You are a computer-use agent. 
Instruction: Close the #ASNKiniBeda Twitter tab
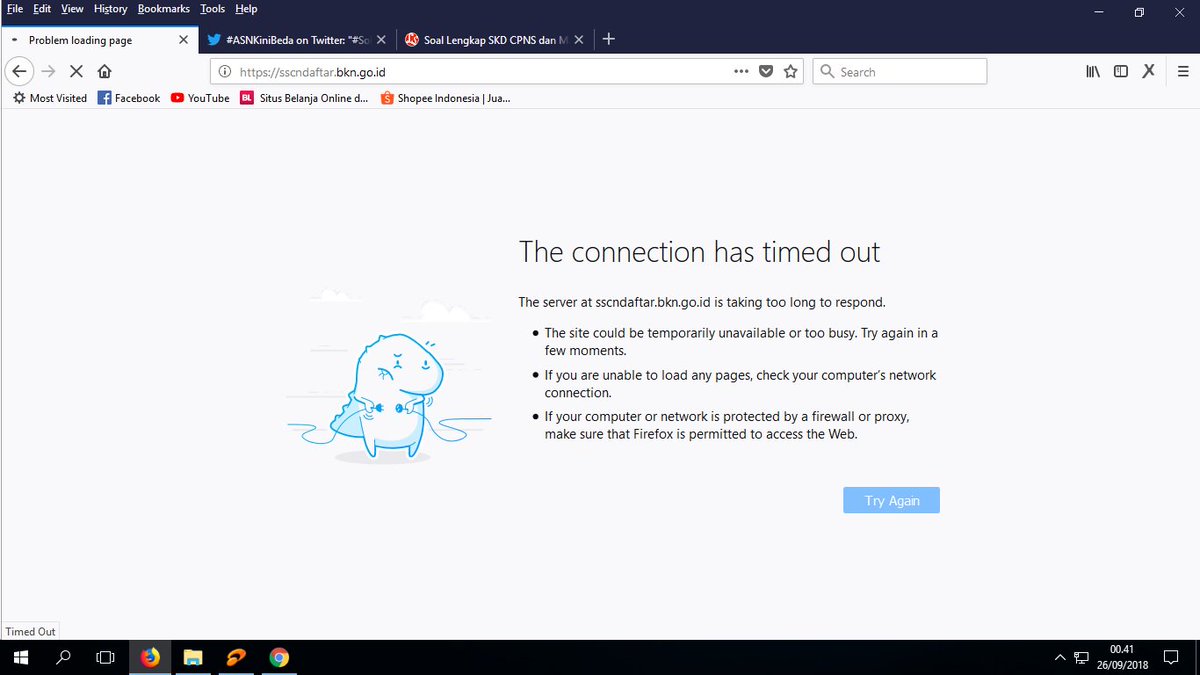[381, 40]
